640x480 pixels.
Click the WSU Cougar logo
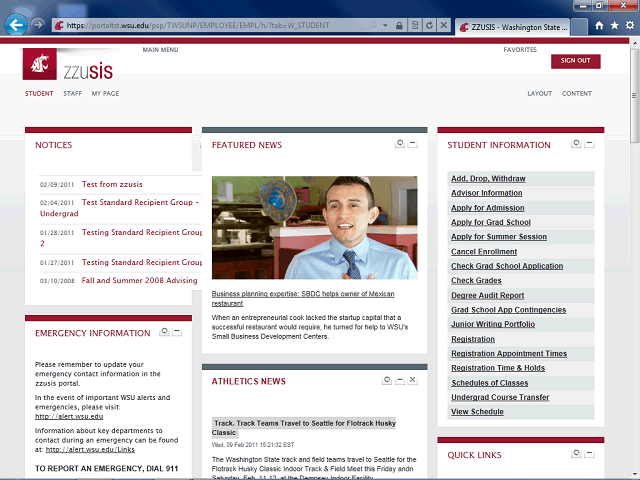(x=40, y=64)
